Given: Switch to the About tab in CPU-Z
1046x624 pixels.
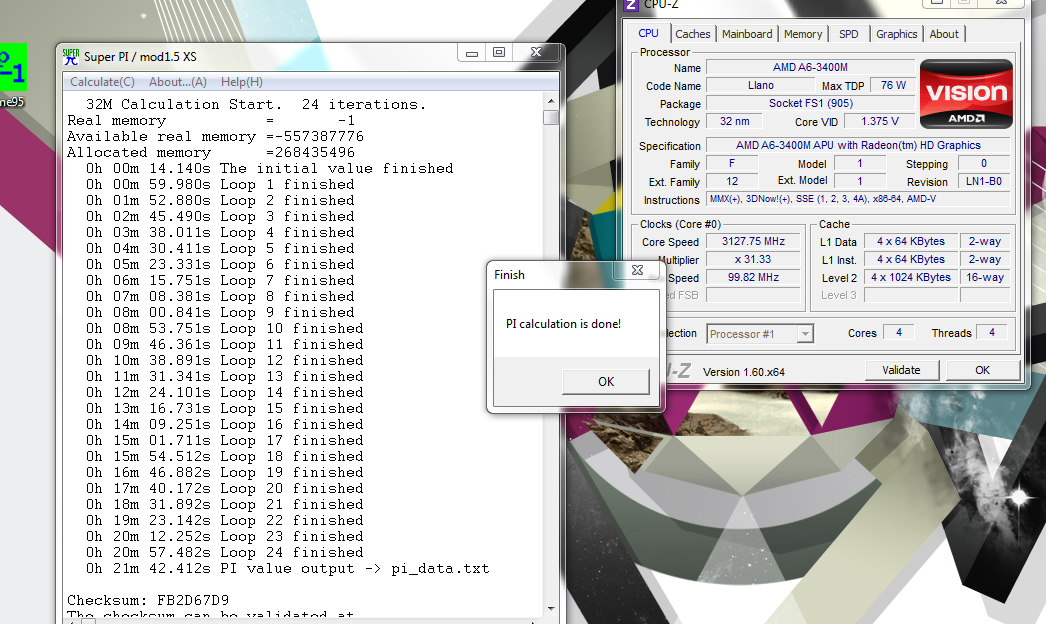Looking at the screenshot, I should [x=944, y=34].
